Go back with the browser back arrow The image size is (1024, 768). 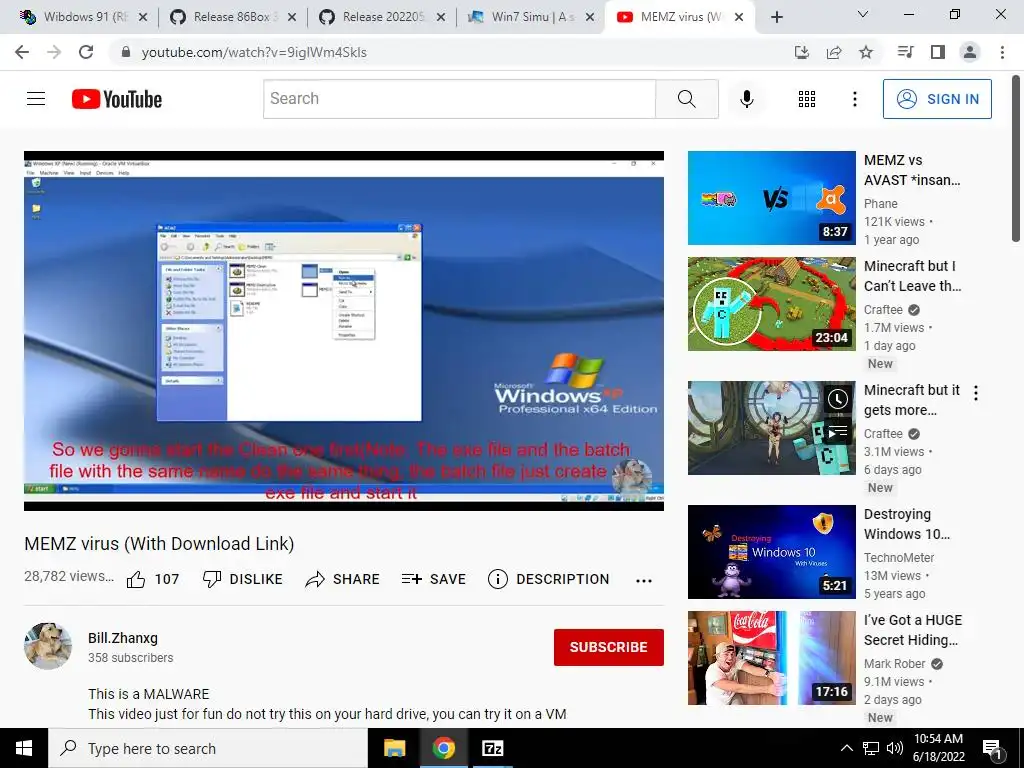(x=22, y=52)
